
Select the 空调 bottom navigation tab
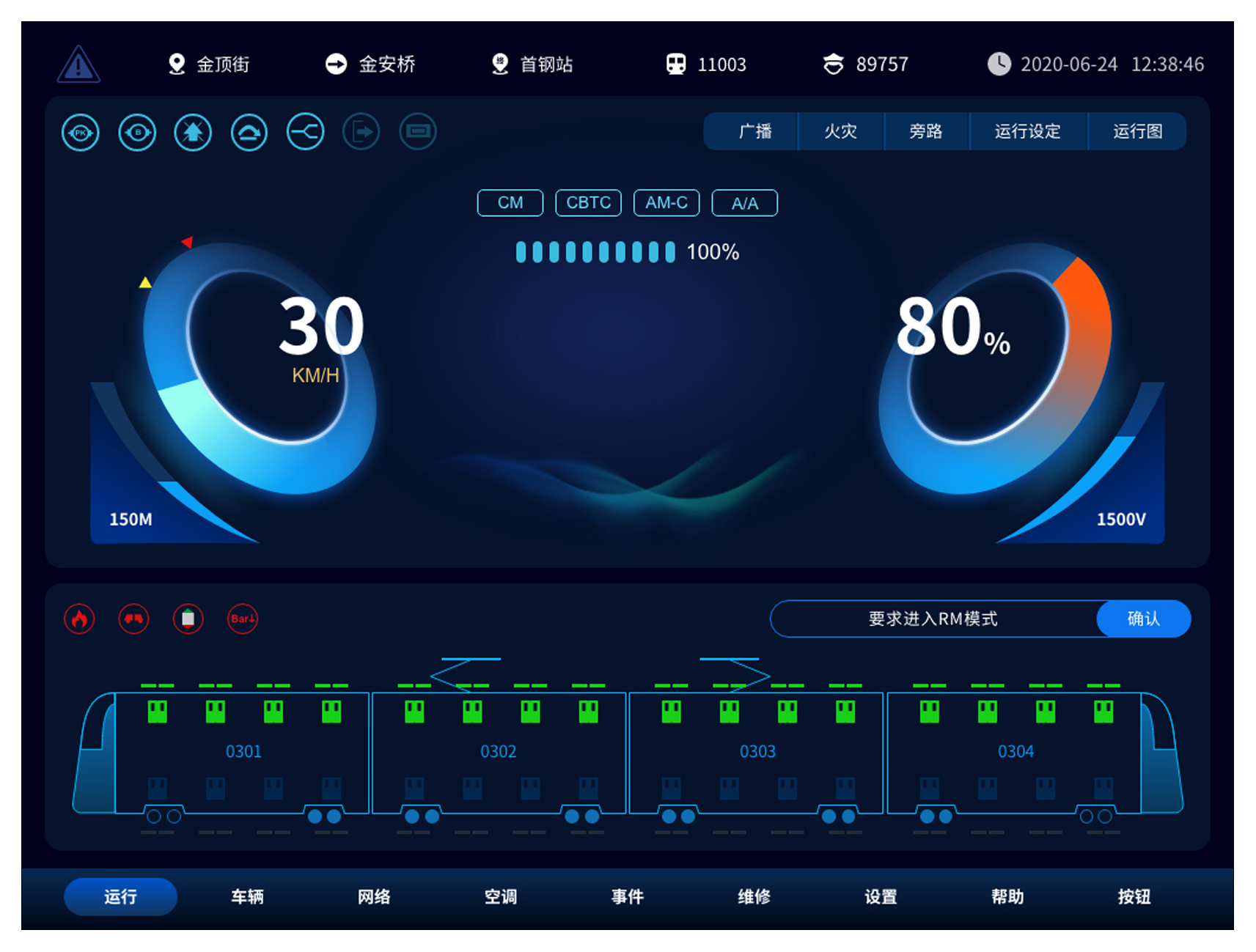point(501,897)
